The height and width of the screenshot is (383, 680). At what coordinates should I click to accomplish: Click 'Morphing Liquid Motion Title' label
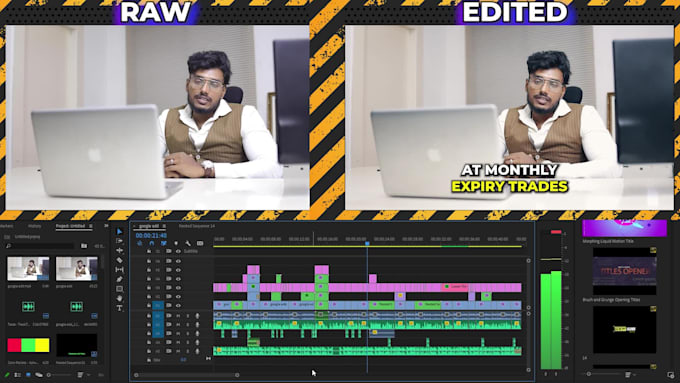(x=608, y=241)
